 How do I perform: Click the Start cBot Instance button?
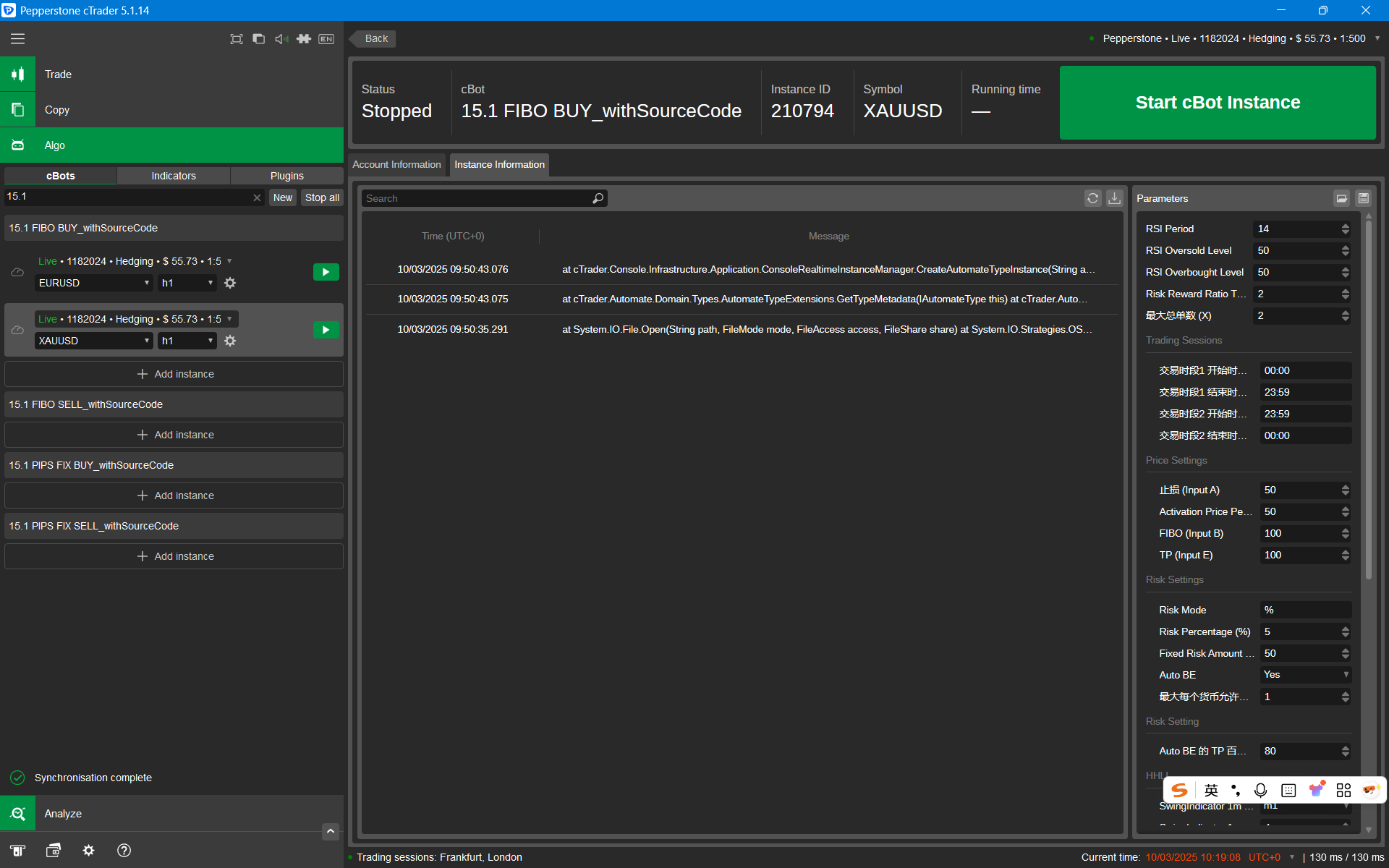[x=1218, y=103]
